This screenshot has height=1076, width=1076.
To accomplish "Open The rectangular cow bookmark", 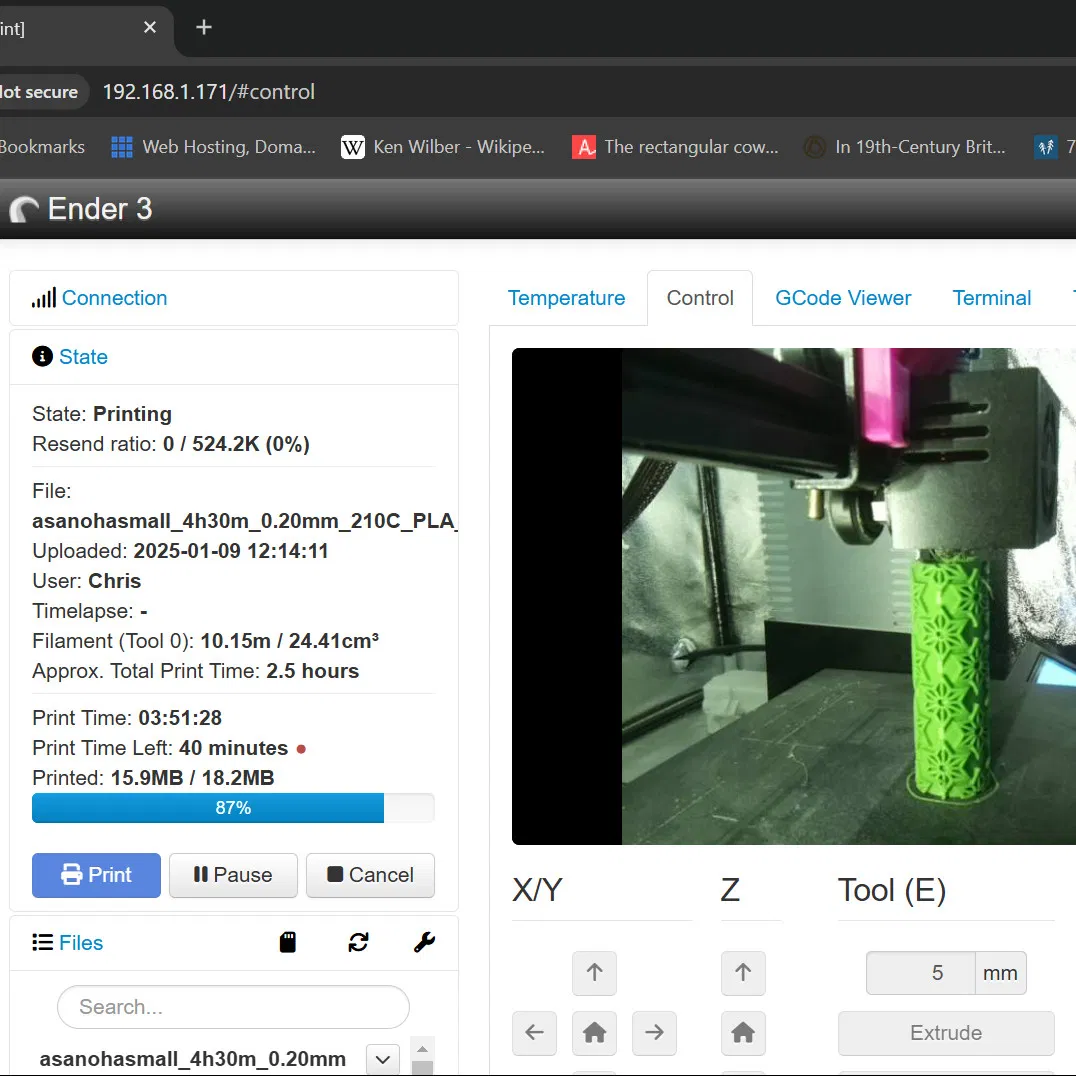I will [x=675, y=147].
